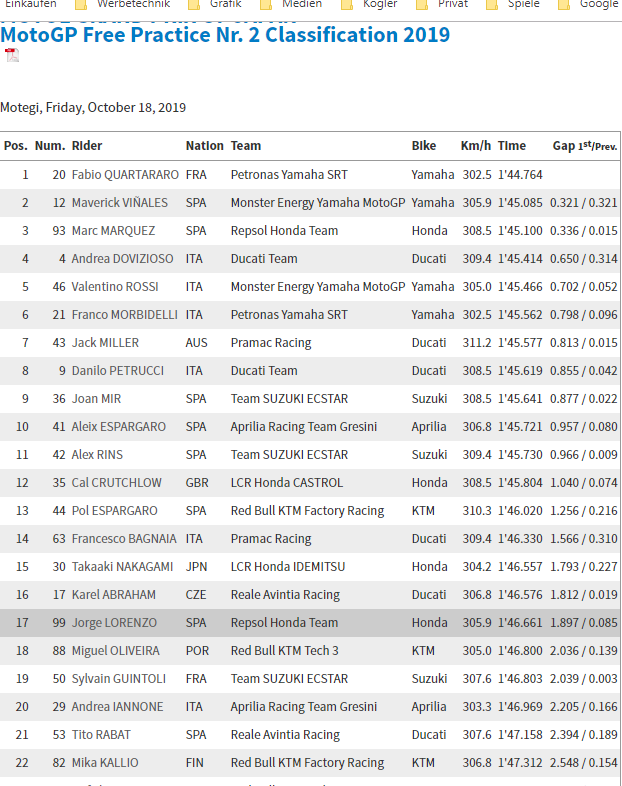Click the Time column header
Viewport: 622px width, 786px height.
pos(512,146)
